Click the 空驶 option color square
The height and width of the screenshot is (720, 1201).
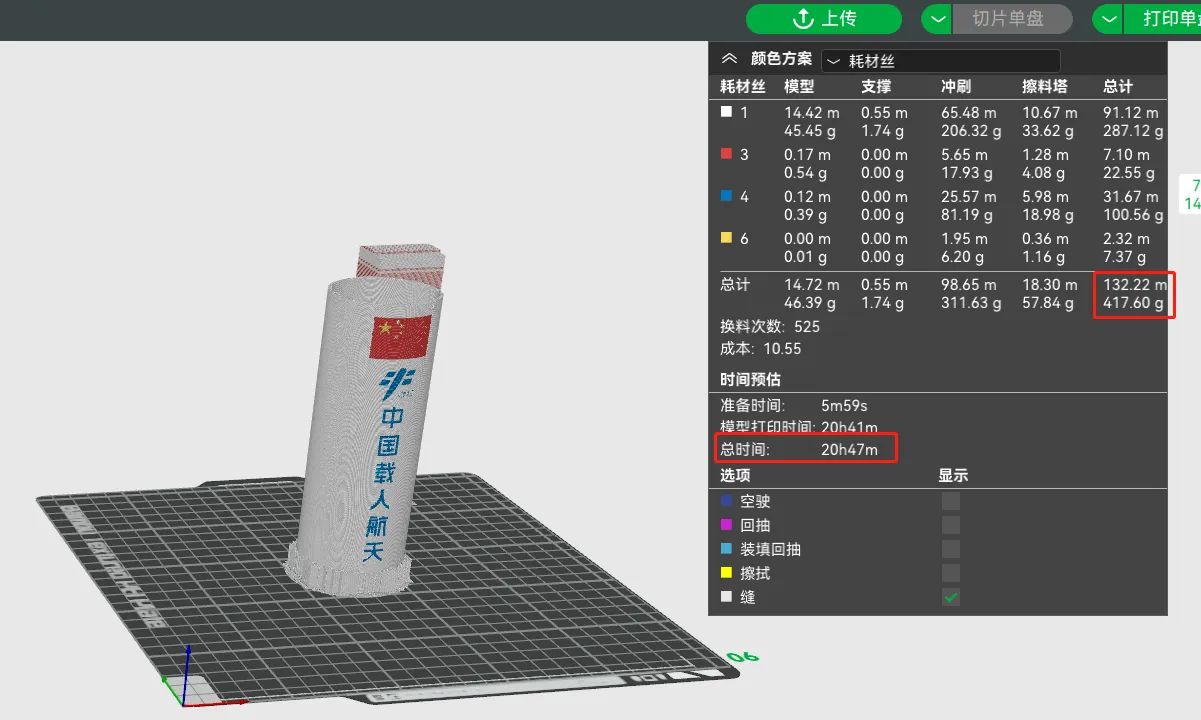point(726,501)
